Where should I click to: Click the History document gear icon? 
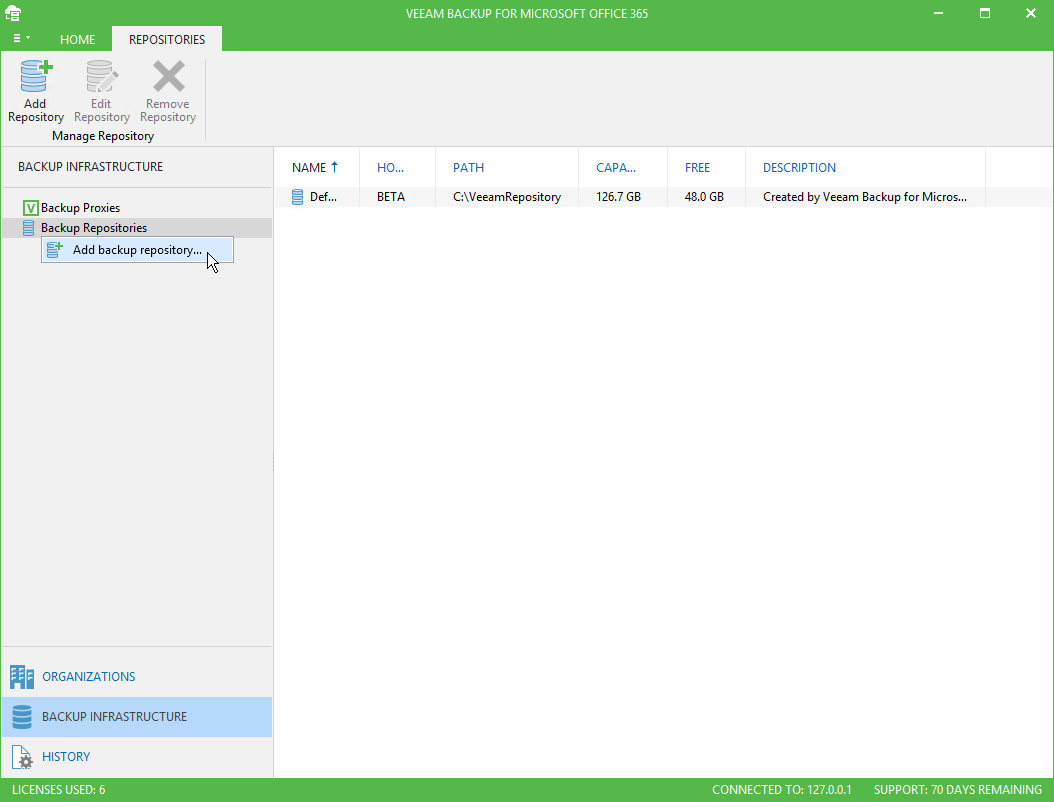pos(22,757)
